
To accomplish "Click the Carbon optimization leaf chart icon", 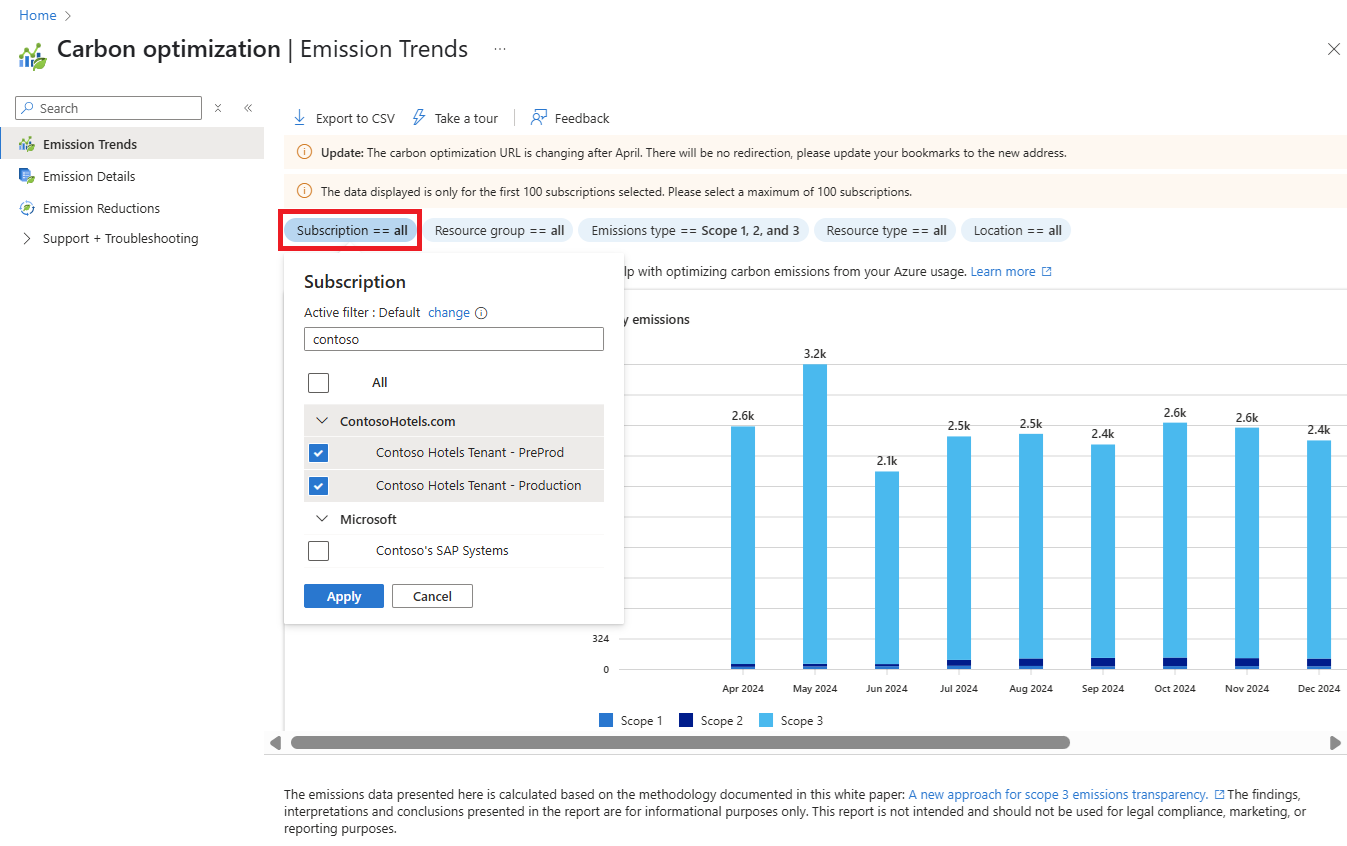I will pos(33,56).
